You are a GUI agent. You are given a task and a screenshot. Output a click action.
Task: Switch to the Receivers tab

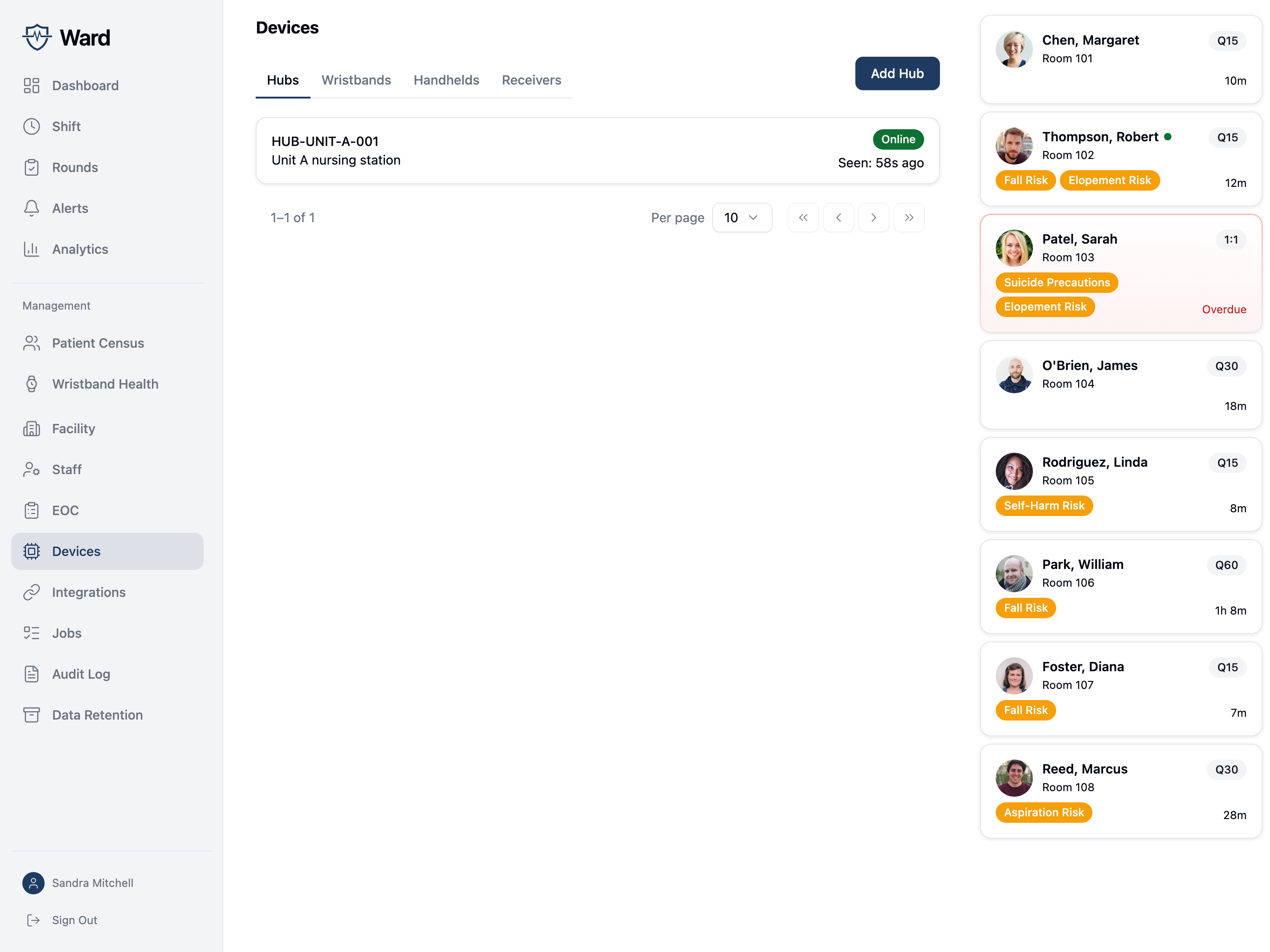[531, 80]
